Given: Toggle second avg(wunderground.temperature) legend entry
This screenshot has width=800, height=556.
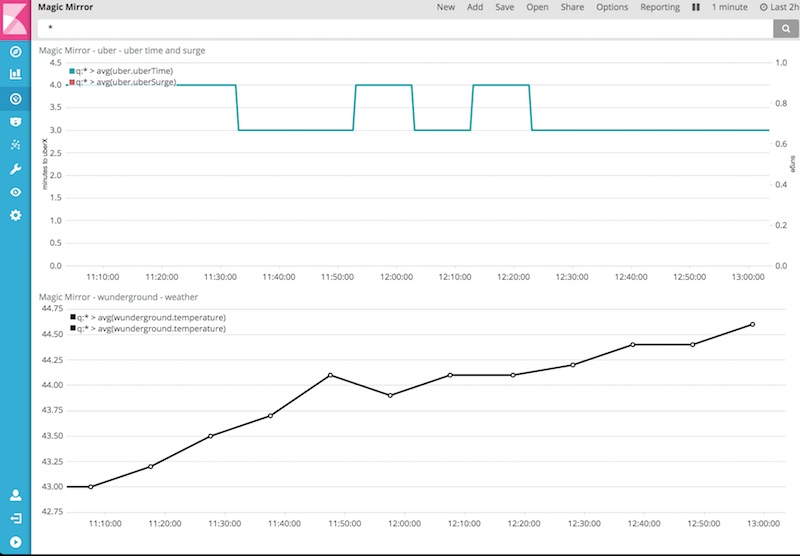Looking at the screenshot, I should click(x=148, y=328).
